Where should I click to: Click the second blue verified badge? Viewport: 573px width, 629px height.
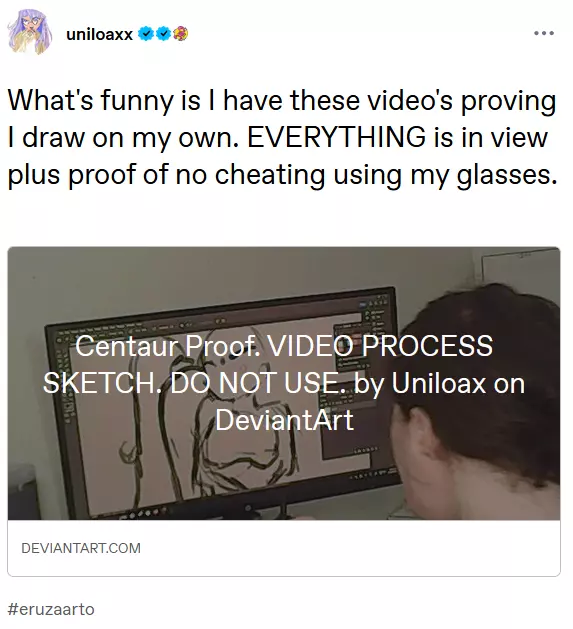pyautogui.click(x=163, y=34)
